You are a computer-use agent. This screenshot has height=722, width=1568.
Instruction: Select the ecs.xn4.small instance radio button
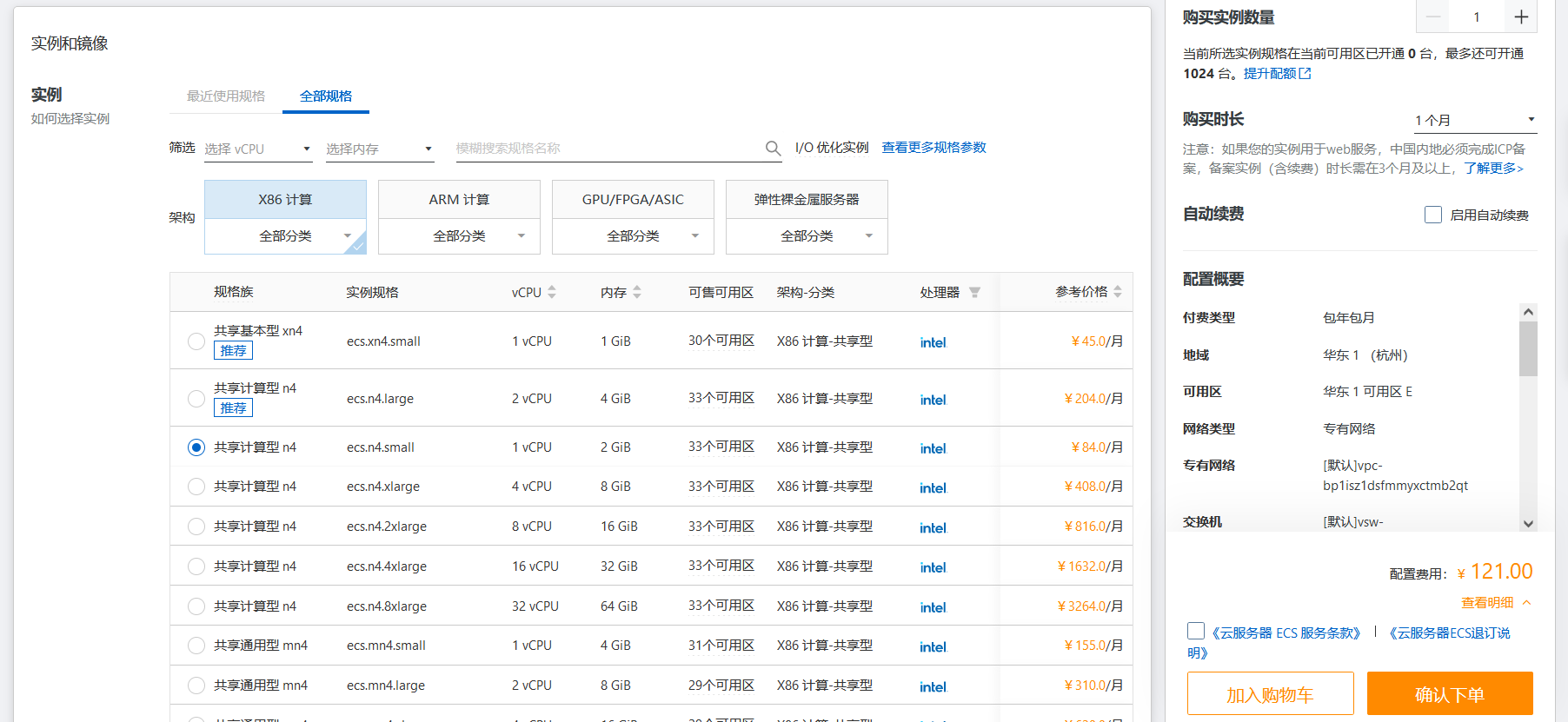pos(196,341)
